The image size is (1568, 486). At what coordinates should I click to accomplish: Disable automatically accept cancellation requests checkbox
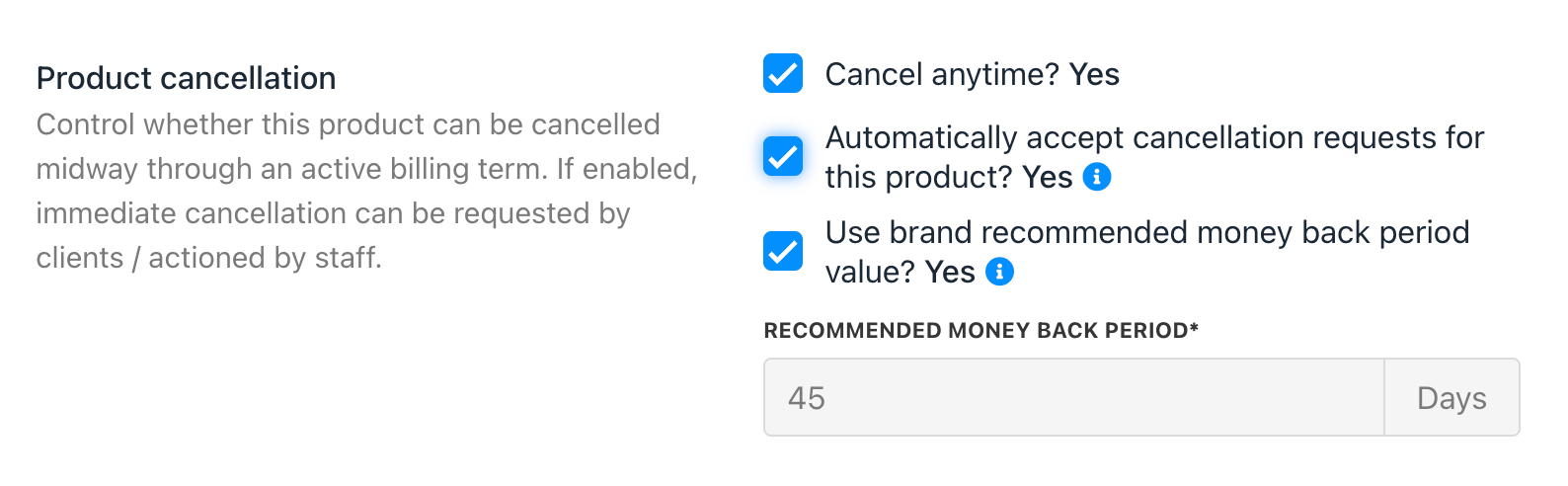tap(783, 156)
